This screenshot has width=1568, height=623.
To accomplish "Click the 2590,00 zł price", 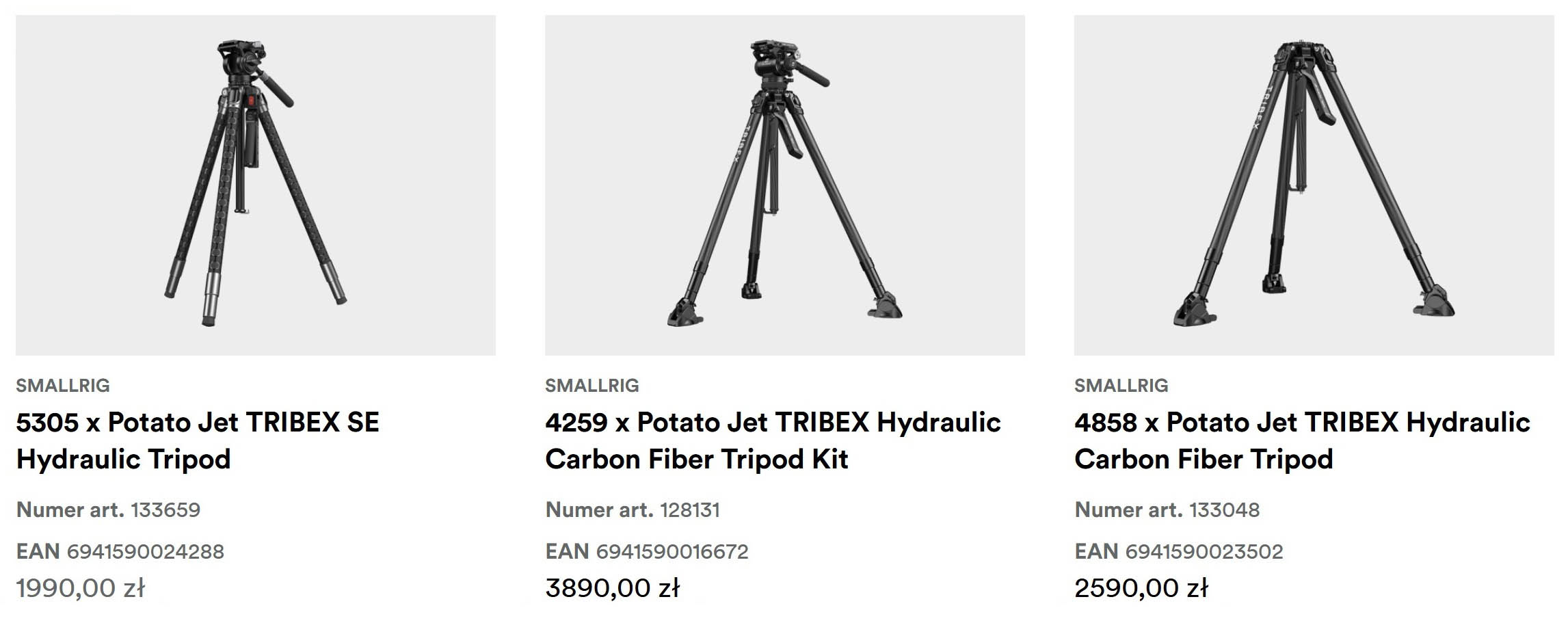I will [x=1141, y=588].
